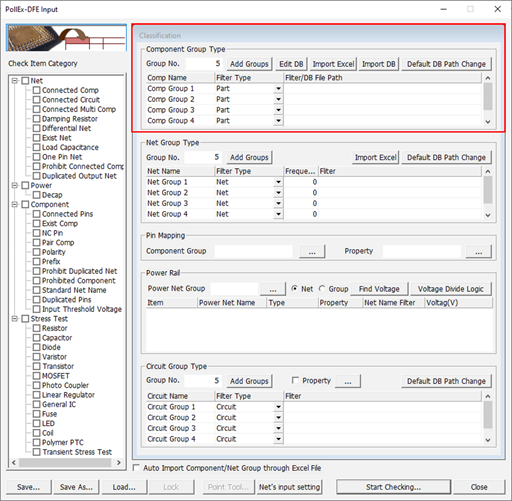
Task: Open Voltage Divide Logic
Action: pyautogui.click(x=451, y=289)
